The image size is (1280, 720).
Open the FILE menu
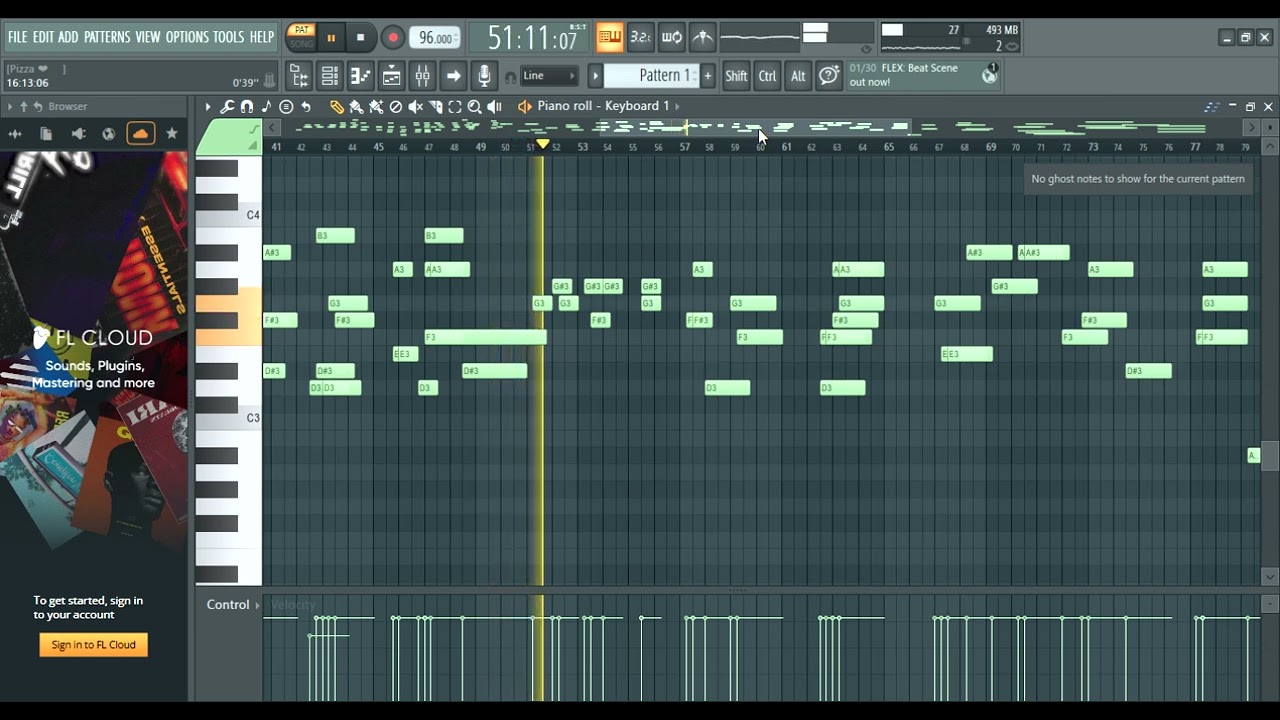(17, 37)
